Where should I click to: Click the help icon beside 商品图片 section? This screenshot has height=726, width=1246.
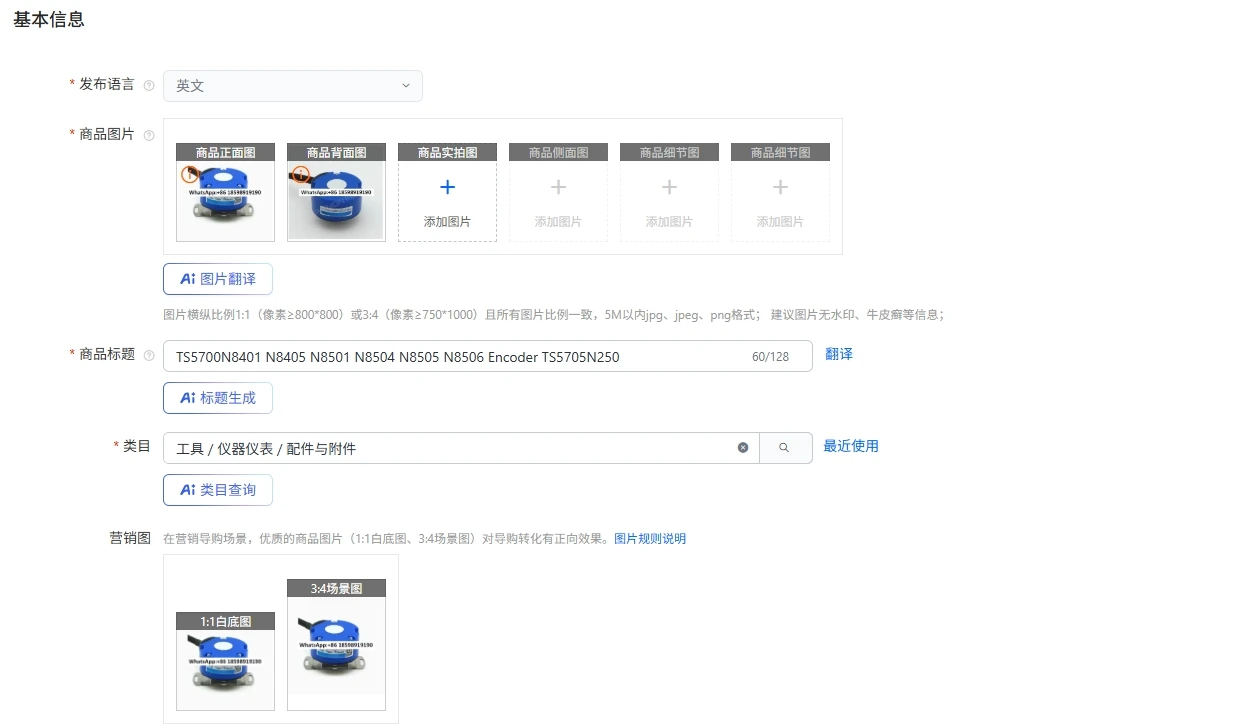[x=148, y=134]
